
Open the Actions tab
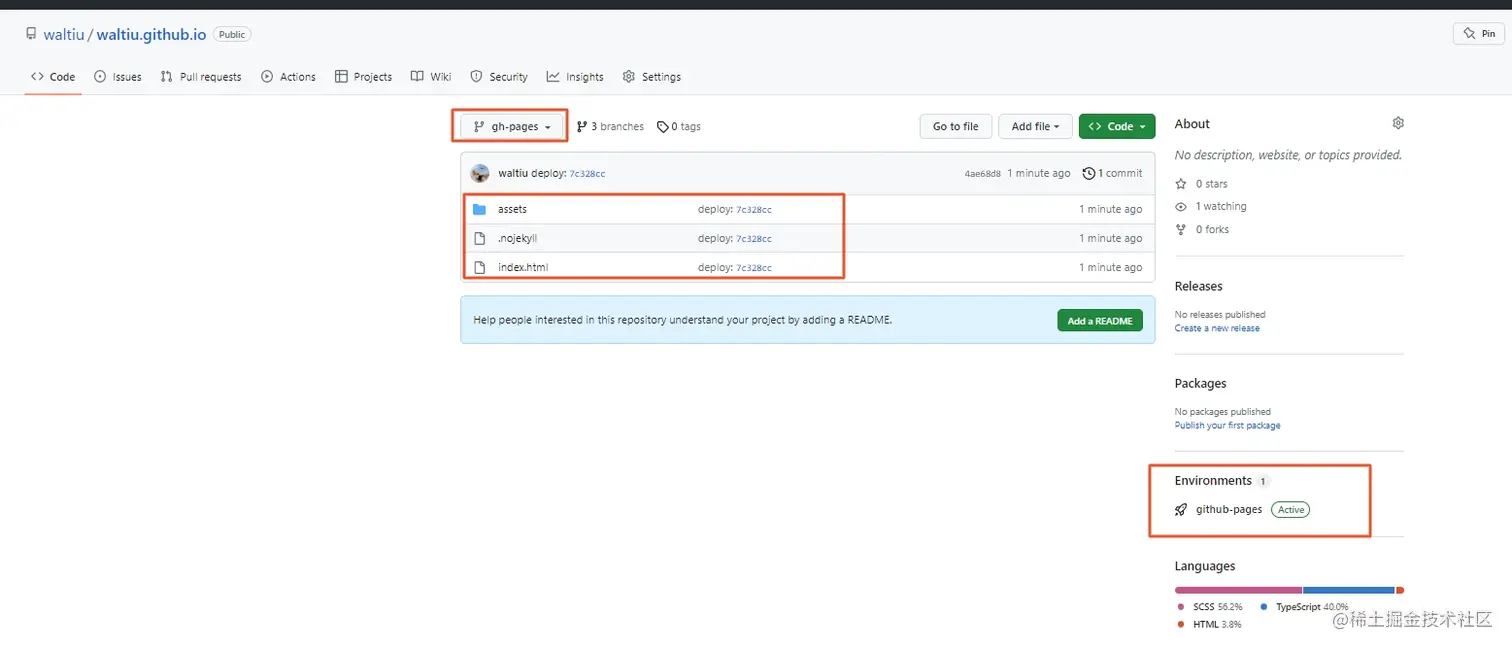(288, 77)
